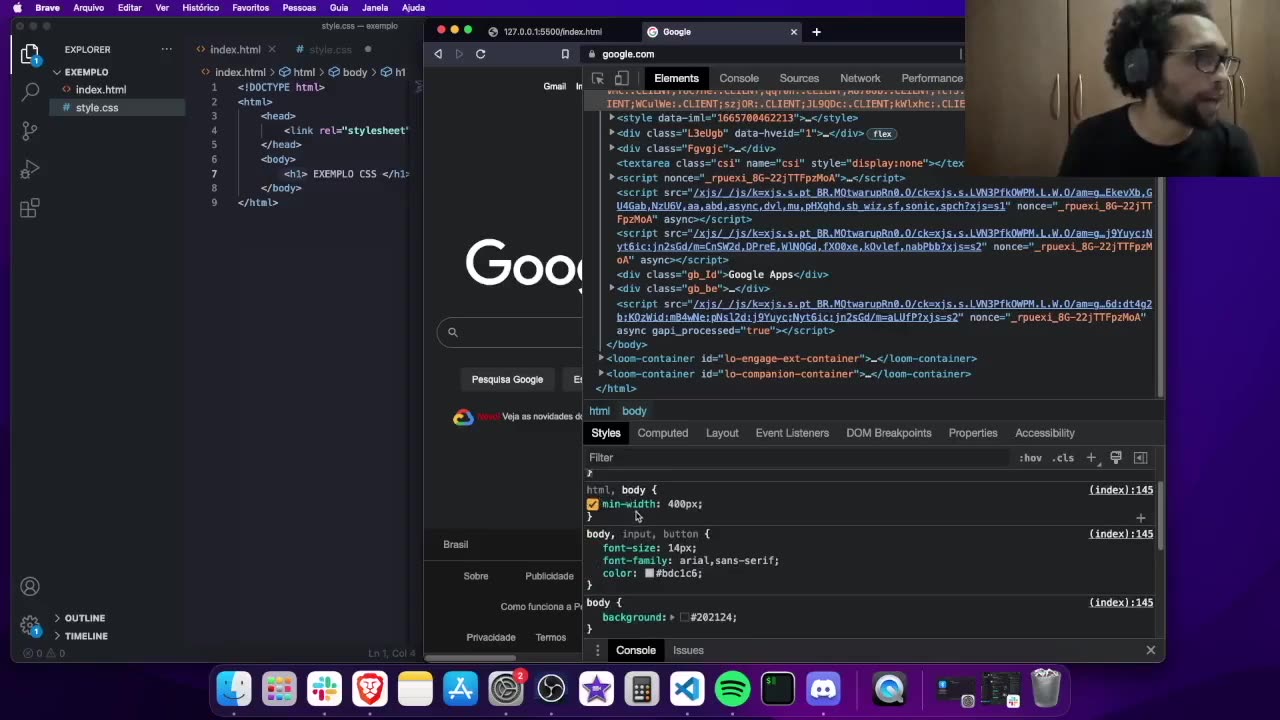
Task: Open the DevTools drawer three-dot menu
Action: pos(597,650)
